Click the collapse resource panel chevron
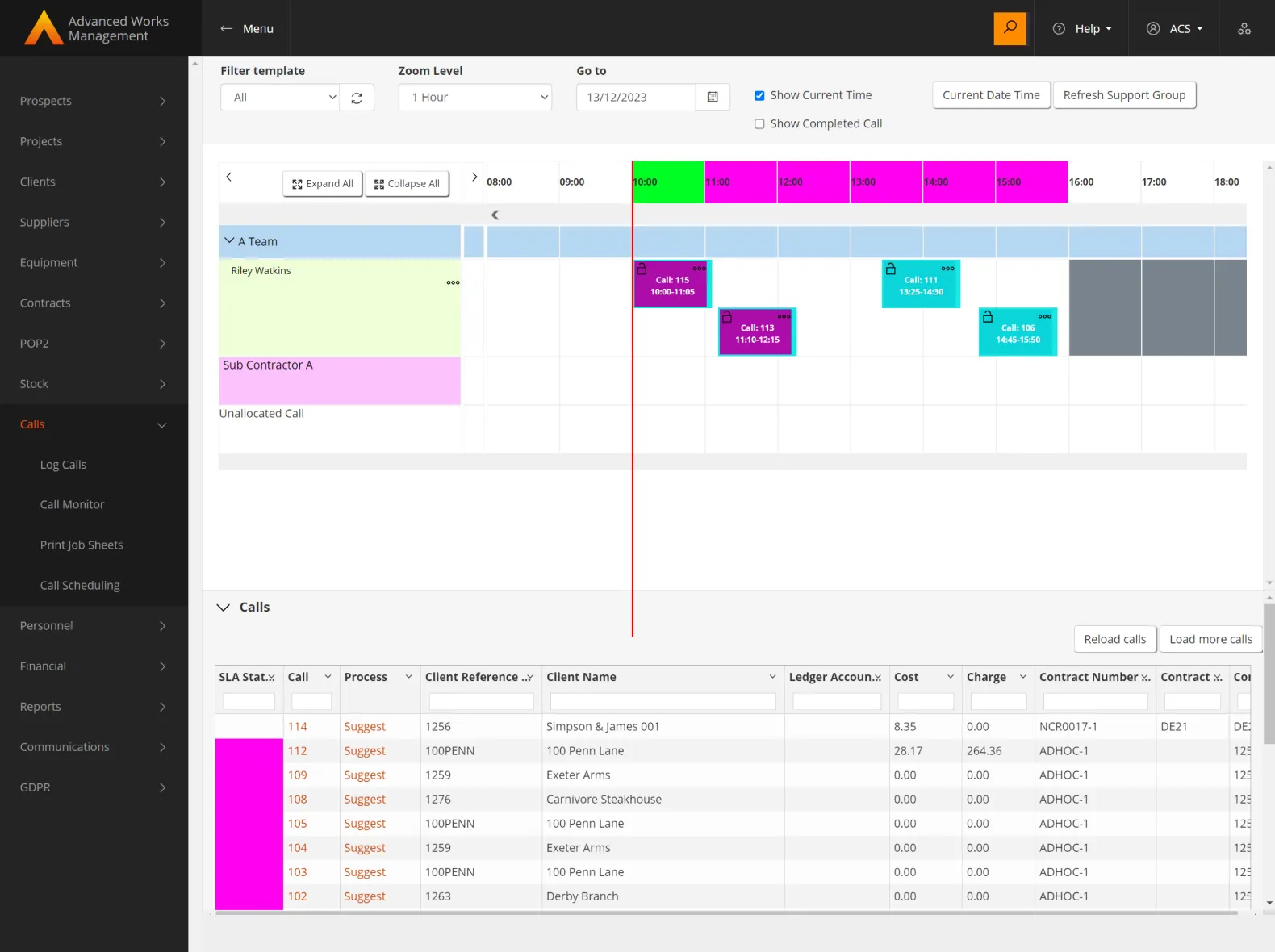 coord(495,215)
